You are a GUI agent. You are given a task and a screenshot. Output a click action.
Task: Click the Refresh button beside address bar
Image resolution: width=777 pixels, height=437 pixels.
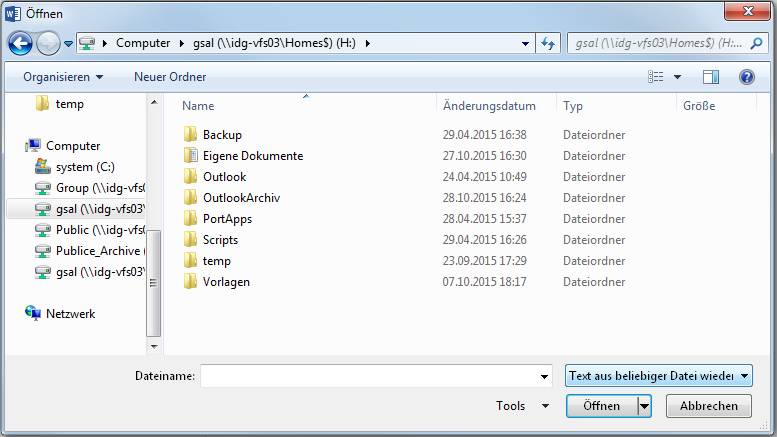(x=548, y=44)
